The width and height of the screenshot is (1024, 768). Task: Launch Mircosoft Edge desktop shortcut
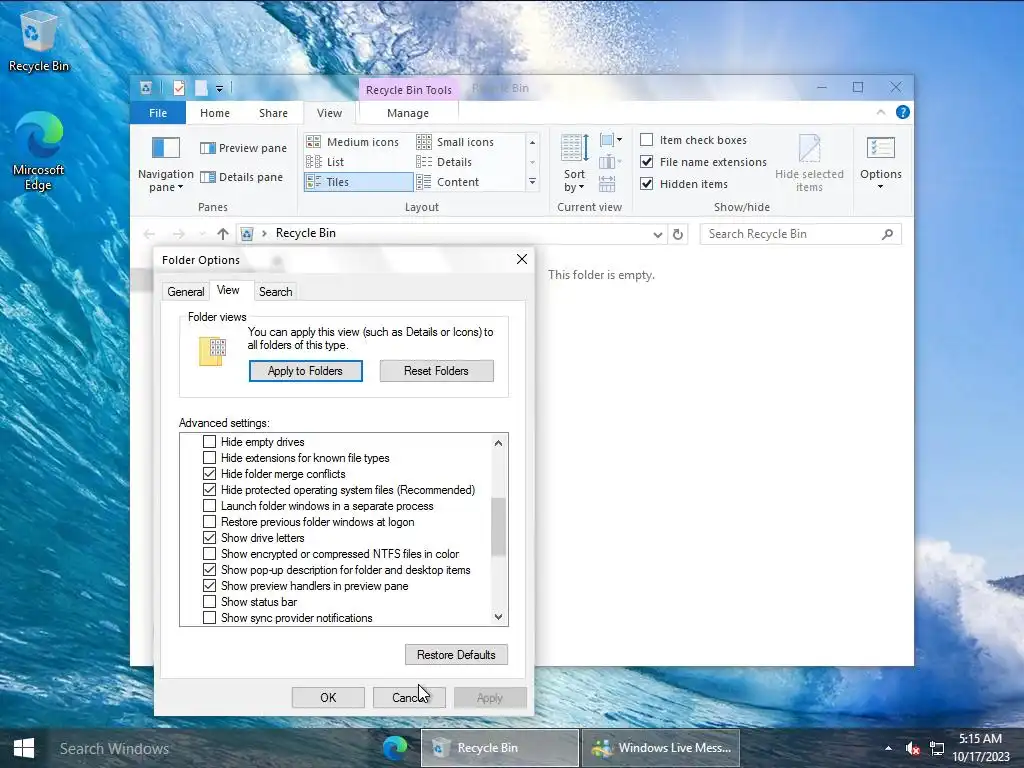click(x=39, y=152)
